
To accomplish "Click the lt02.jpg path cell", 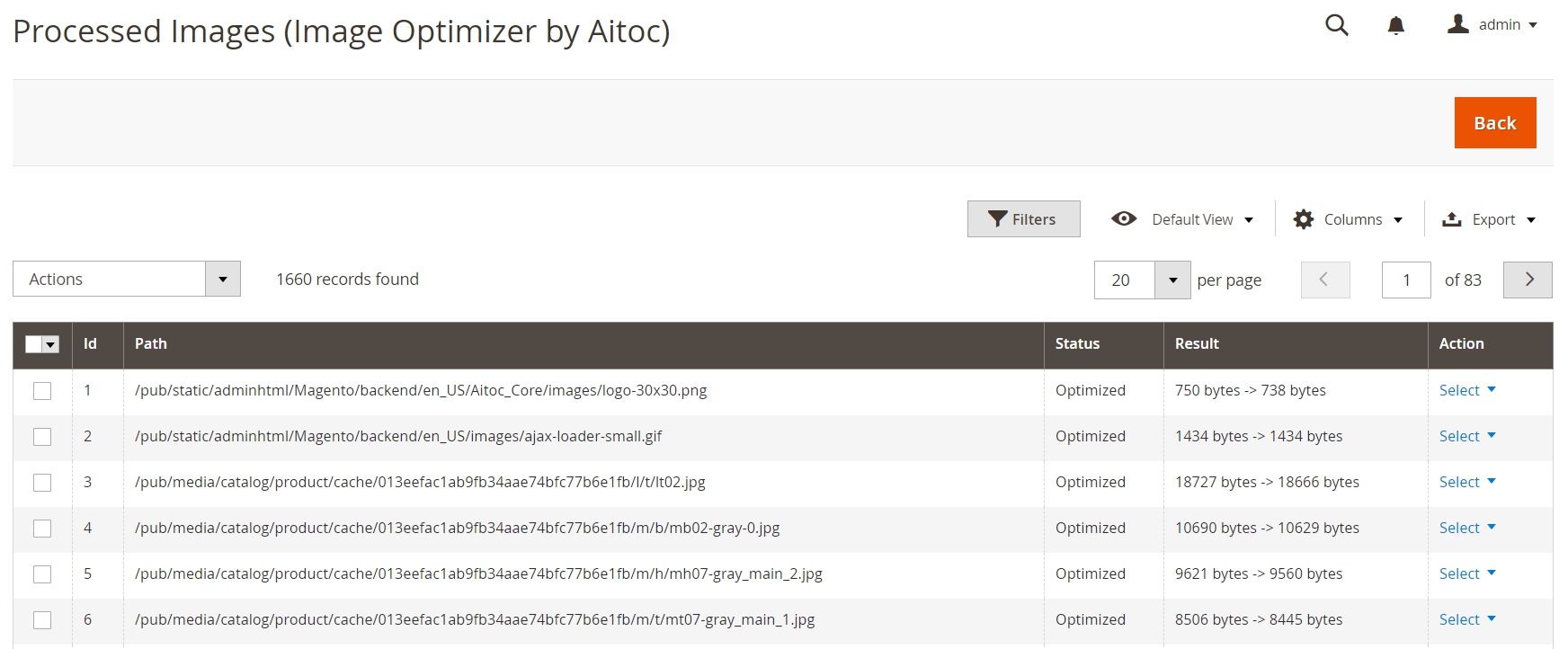I will (x=584, y=483).
